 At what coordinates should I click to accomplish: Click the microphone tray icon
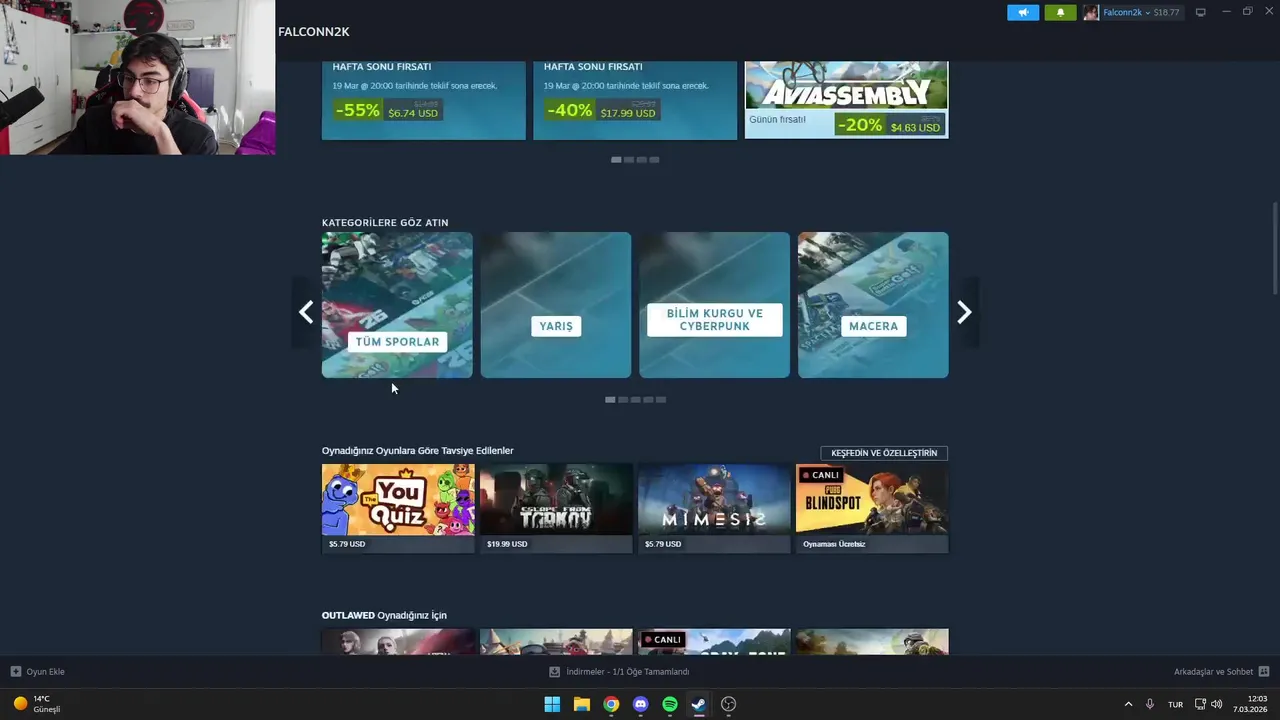(x=1150, y=704)
